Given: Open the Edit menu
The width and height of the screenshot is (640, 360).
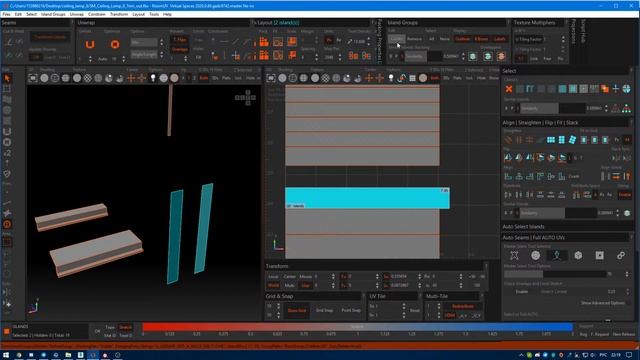Looking at the screenshot, I should click(x=18, y=14).
